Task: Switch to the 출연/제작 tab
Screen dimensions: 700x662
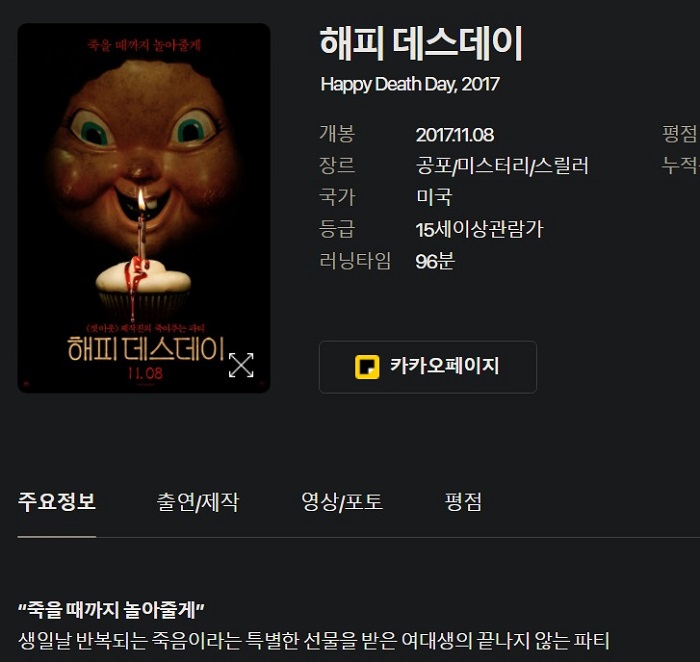Action: pos(198,502)
